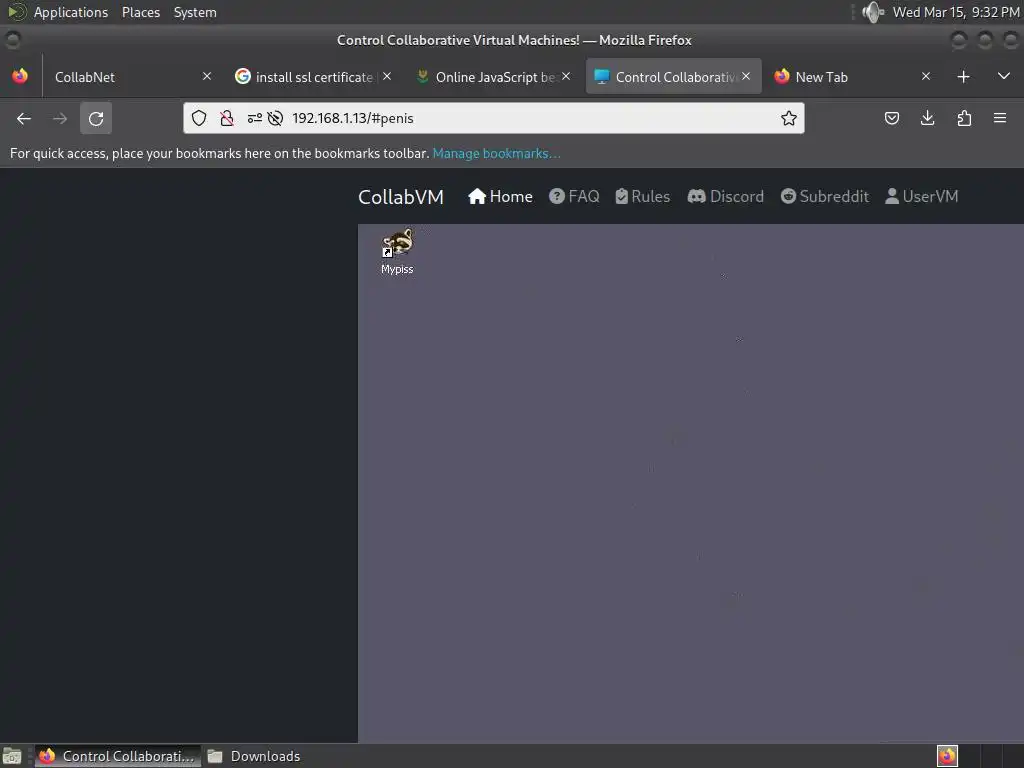
Task: Open the System menu in the top panel
Action: (x=195, y=12)
